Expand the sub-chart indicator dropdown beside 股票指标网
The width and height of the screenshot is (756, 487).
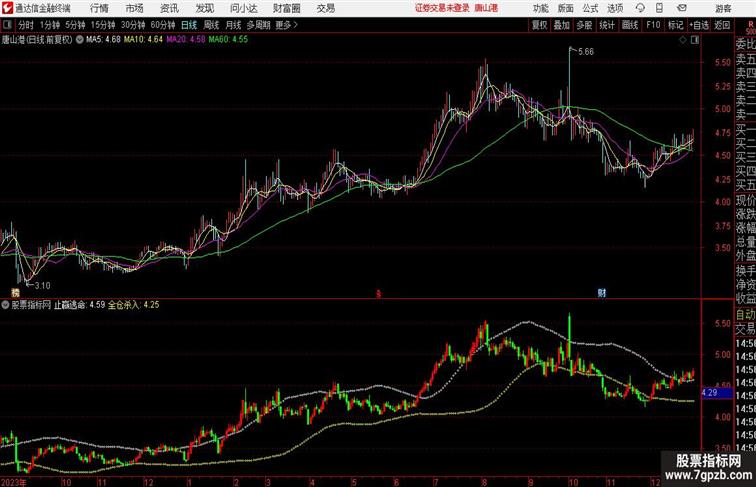point(5,305)
